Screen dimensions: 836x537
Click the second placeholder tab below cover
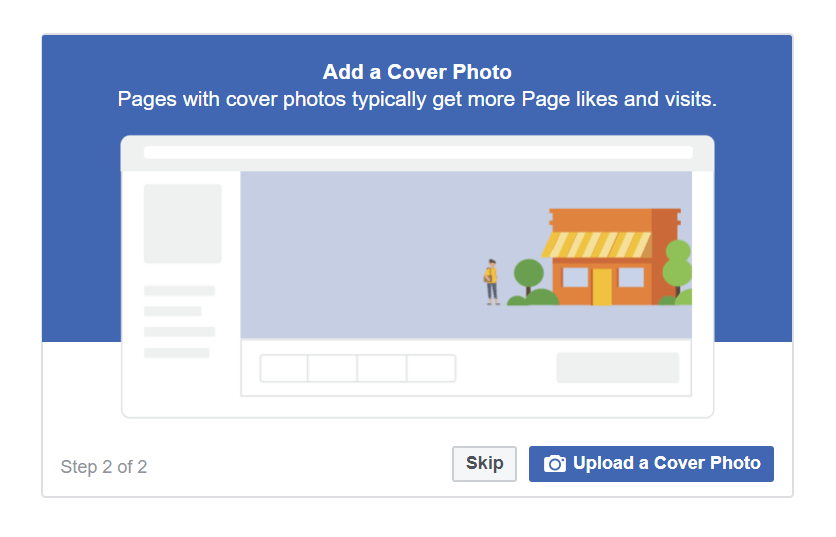(x=332, y=368)
